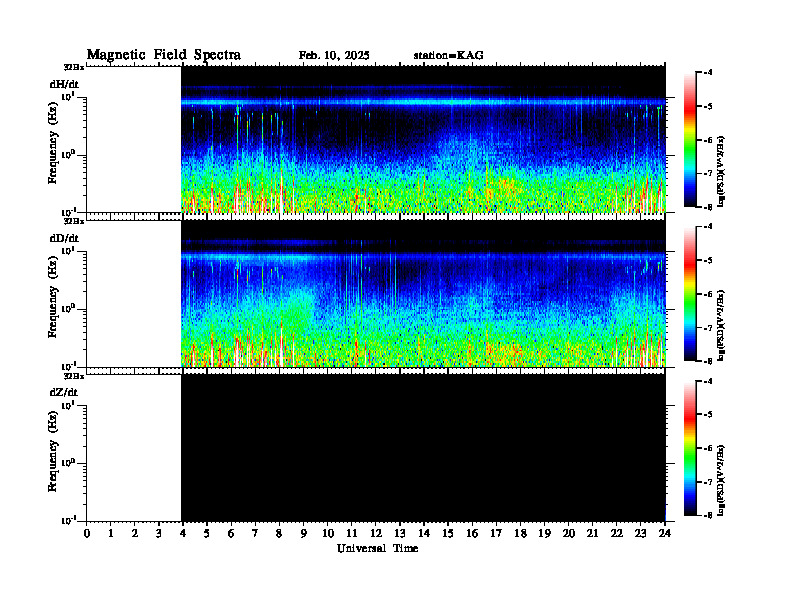Image resolution: width=792 pixels, height=612 pixels.
Task: Click hour tick label "5" on time axis
Action: point(207,533)
